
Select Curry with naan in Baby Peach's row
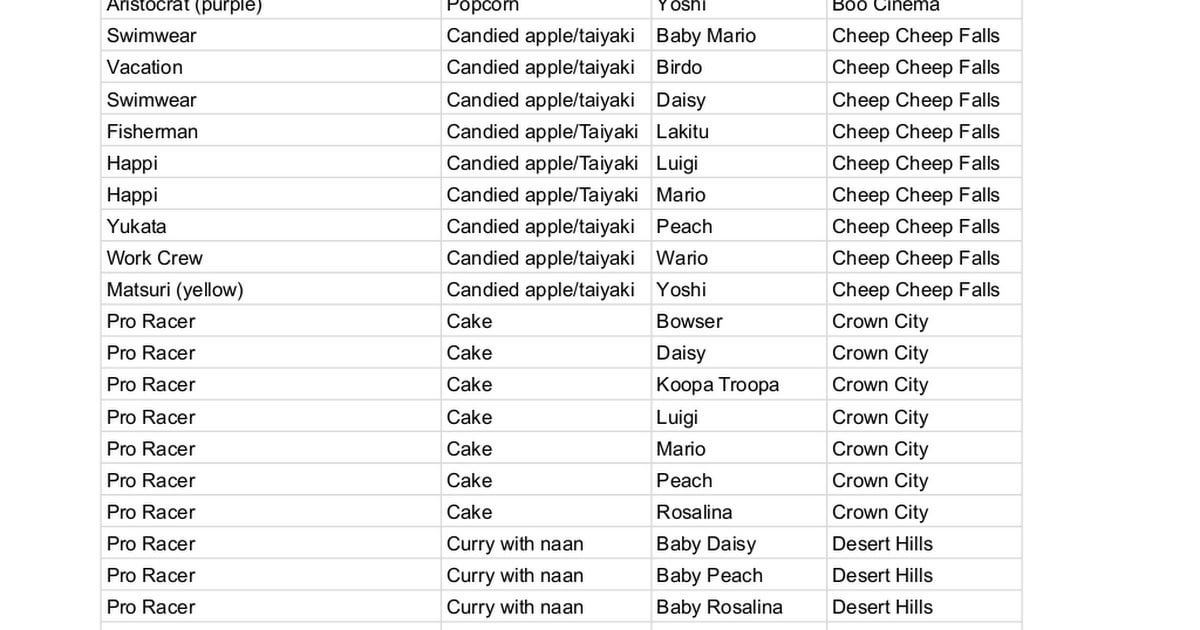[515, 576]
